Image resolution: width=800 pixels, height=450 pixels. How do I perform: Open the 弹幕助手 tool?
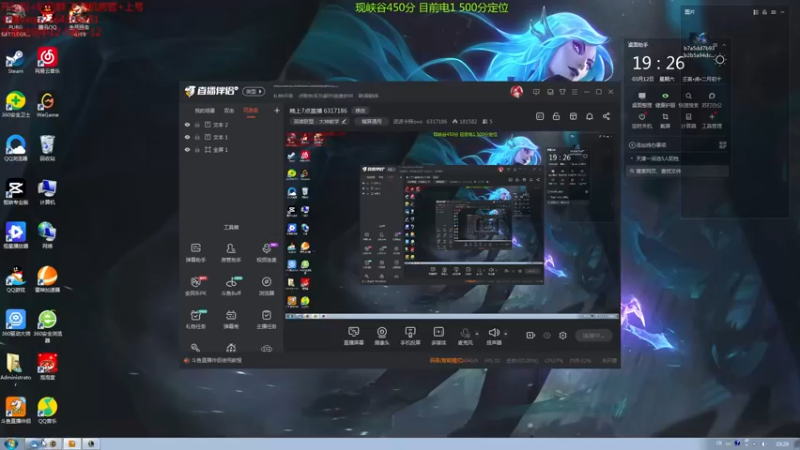click(195, 253)
